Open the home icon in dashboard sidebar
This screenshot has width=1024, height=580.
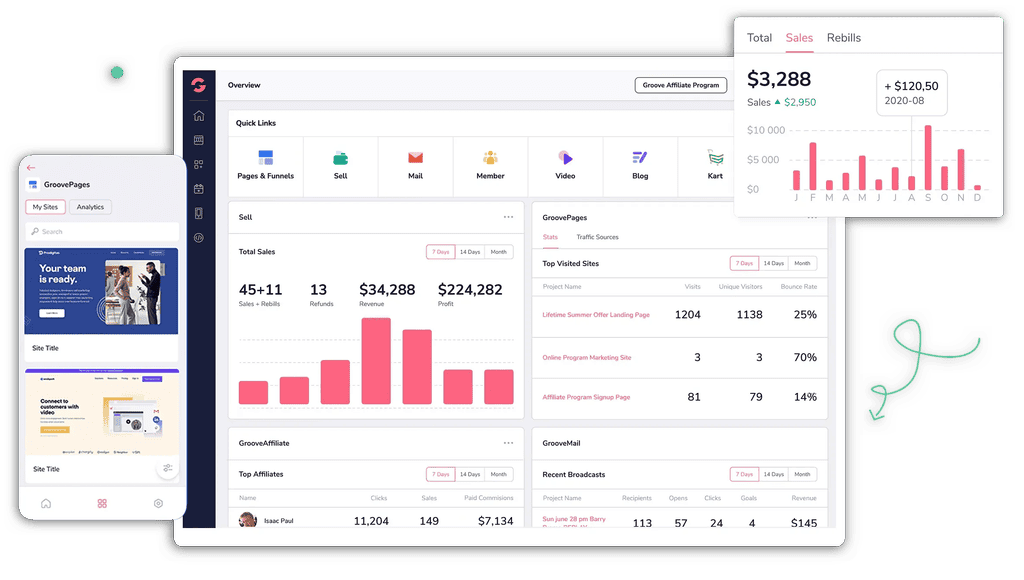click(x=199, y=116)
